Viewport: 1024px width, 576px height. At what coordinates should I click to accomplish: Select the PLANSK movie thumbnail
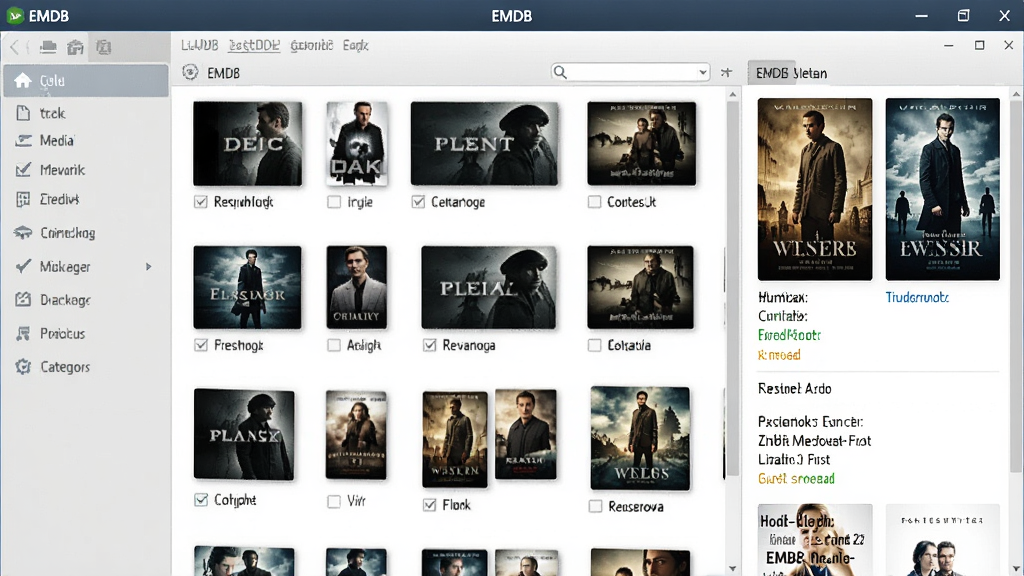coord(244,434)
